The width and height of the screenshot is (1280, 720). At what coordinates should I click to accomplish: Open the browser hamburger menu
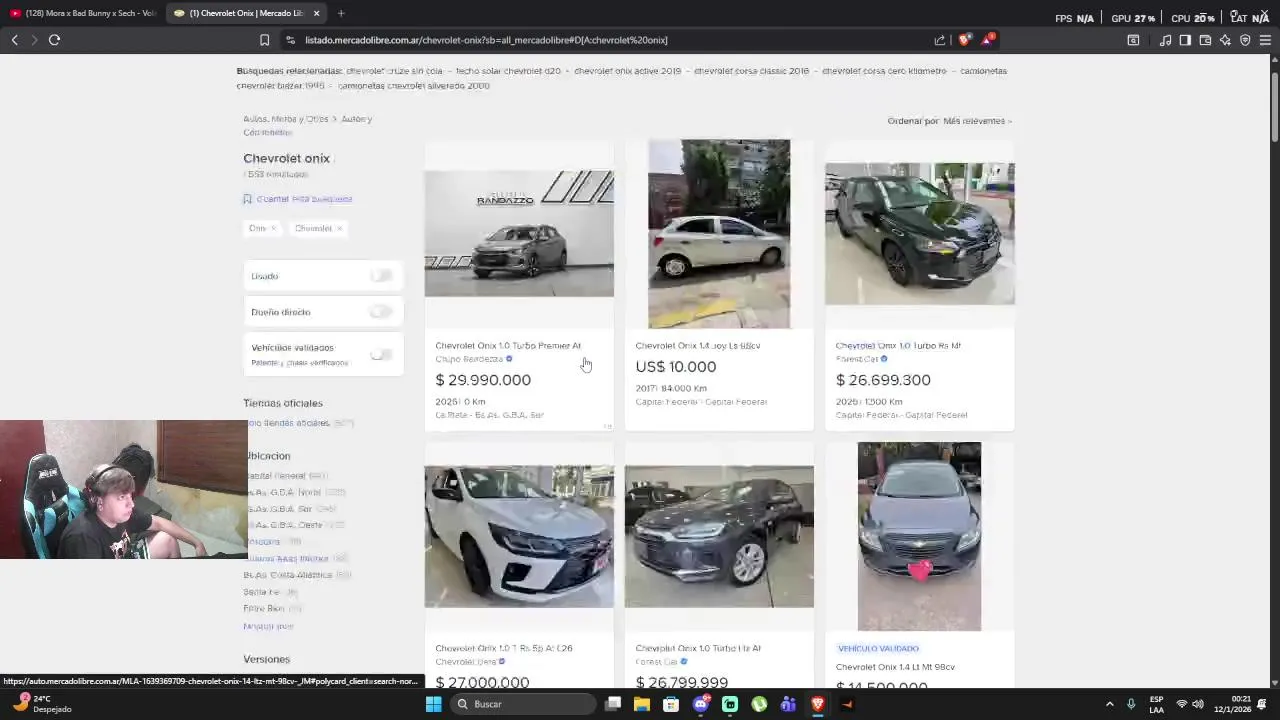[1265, 40]
